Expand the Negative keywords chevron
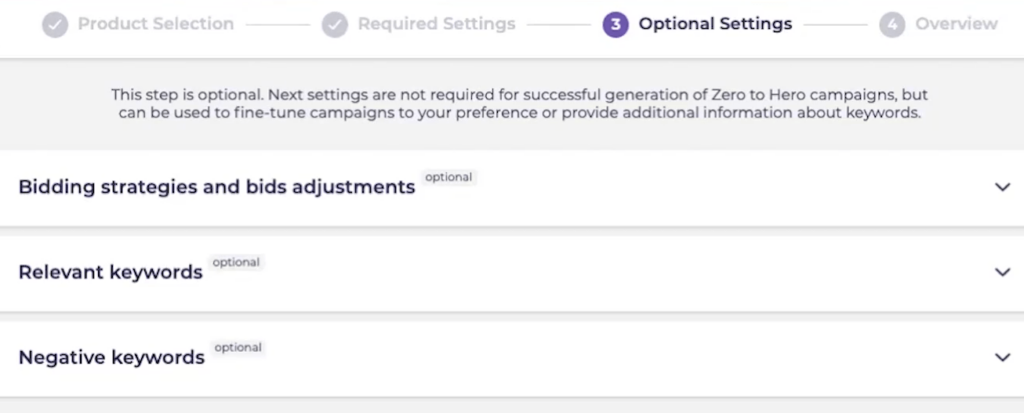 pyautogui.click(x=1002, y=357)
